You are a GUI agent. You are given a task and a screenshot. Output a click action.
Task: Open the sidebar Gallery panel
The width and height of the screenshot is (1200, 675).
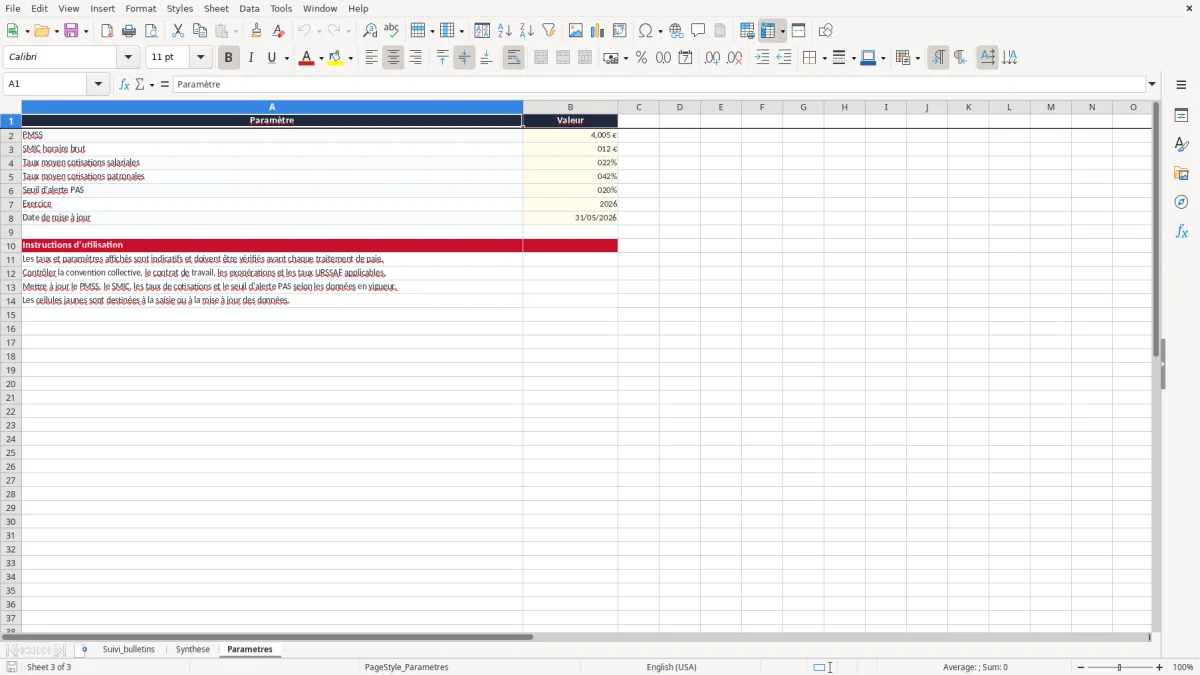coord(1181,173)
